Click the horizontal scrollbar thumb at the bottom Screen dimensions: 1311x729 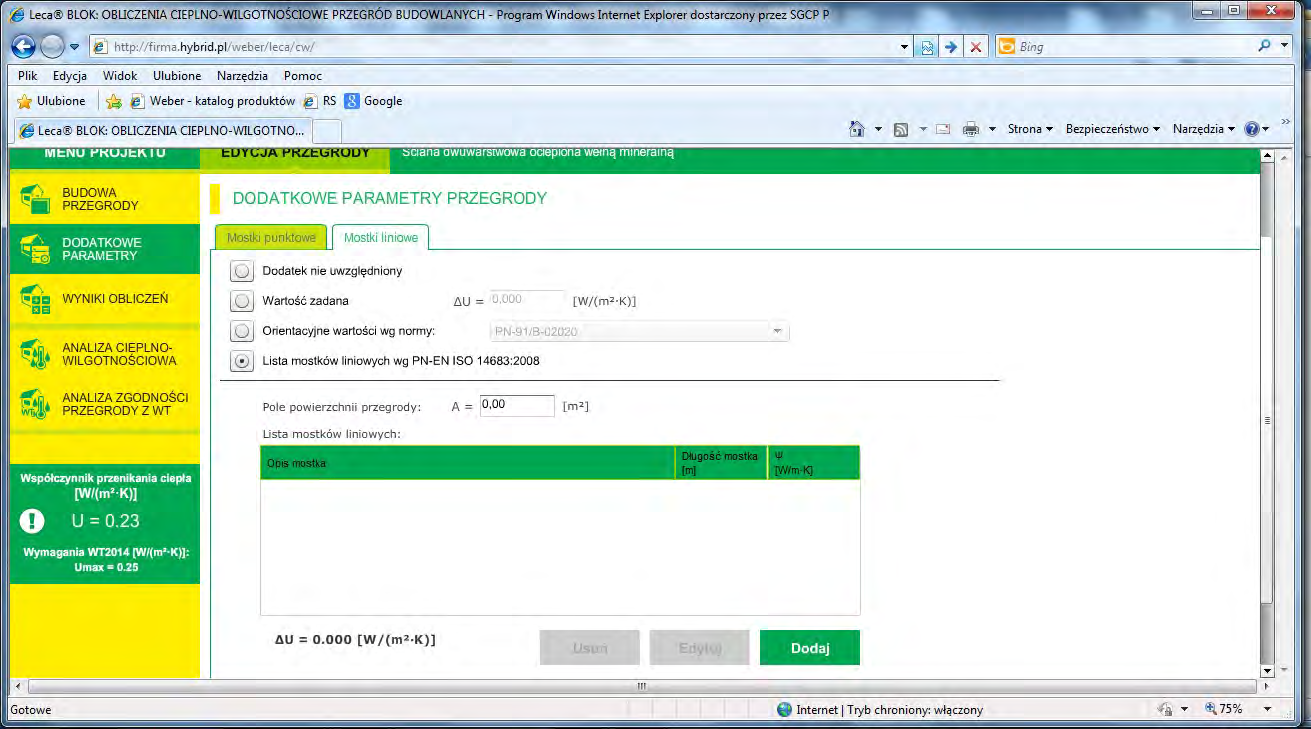tap(640, 687)
